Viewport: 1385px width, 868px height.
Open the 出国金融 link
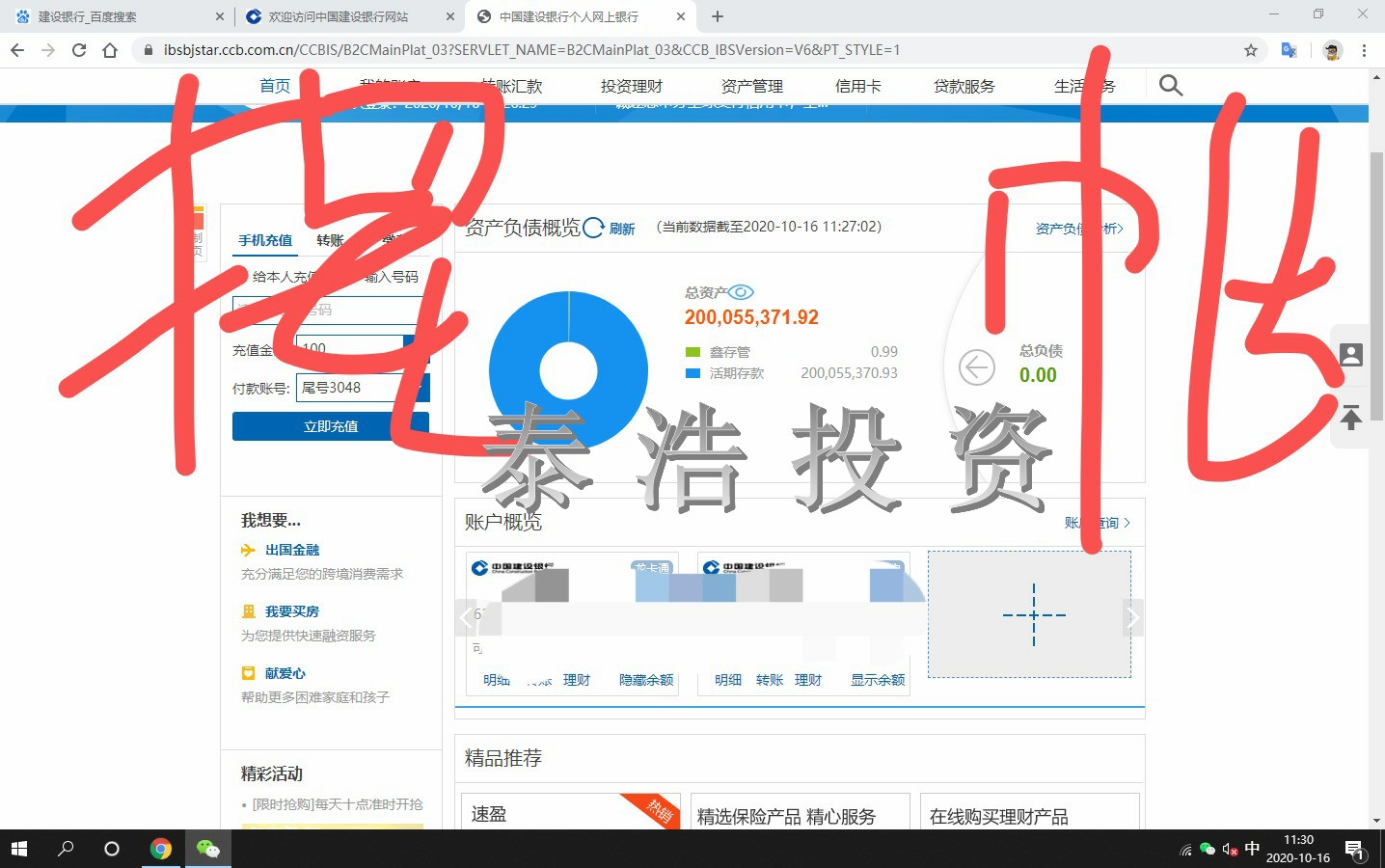292,550
